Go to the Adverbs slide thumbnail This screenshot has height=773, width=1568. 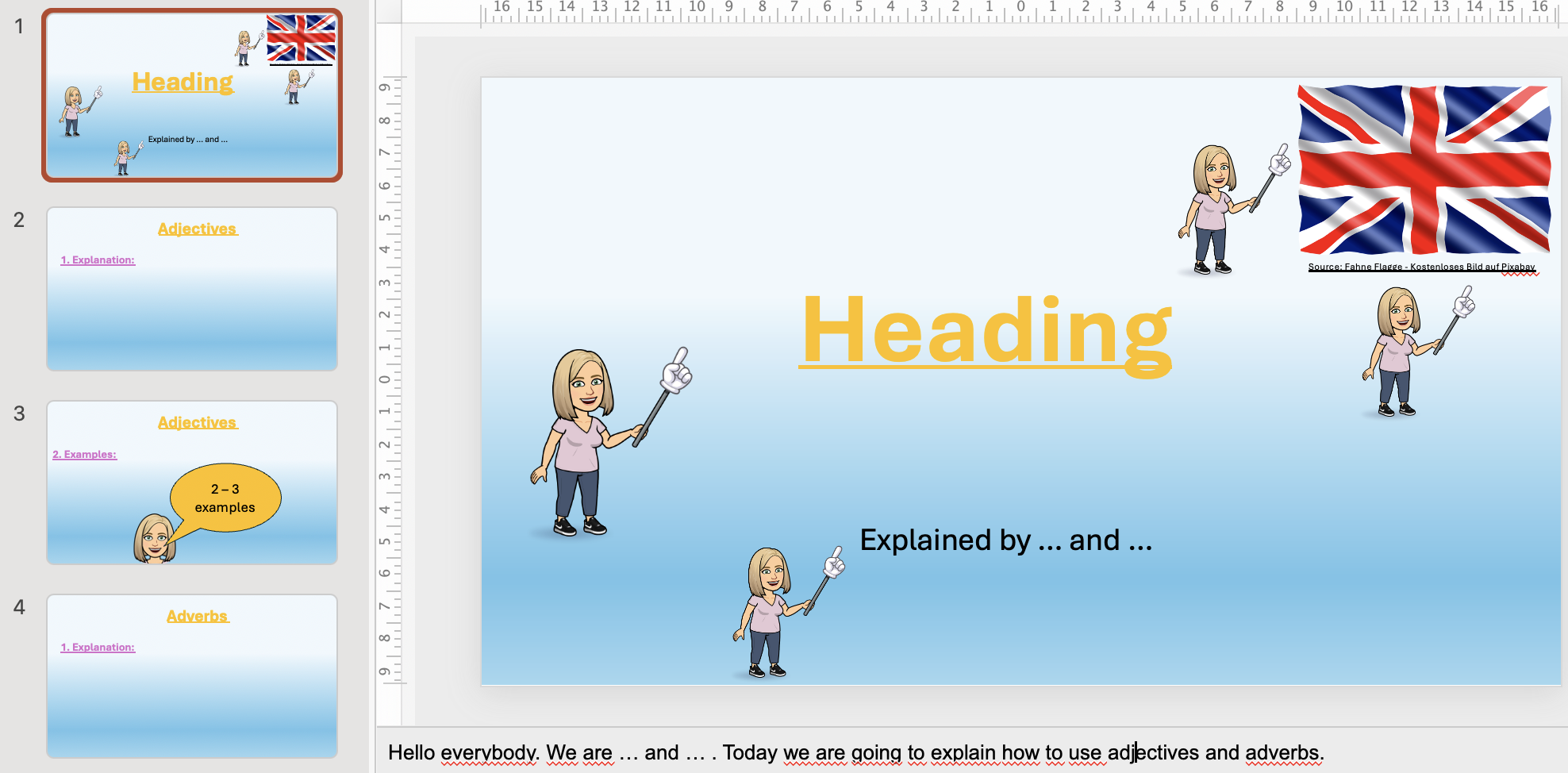point(192,676)
